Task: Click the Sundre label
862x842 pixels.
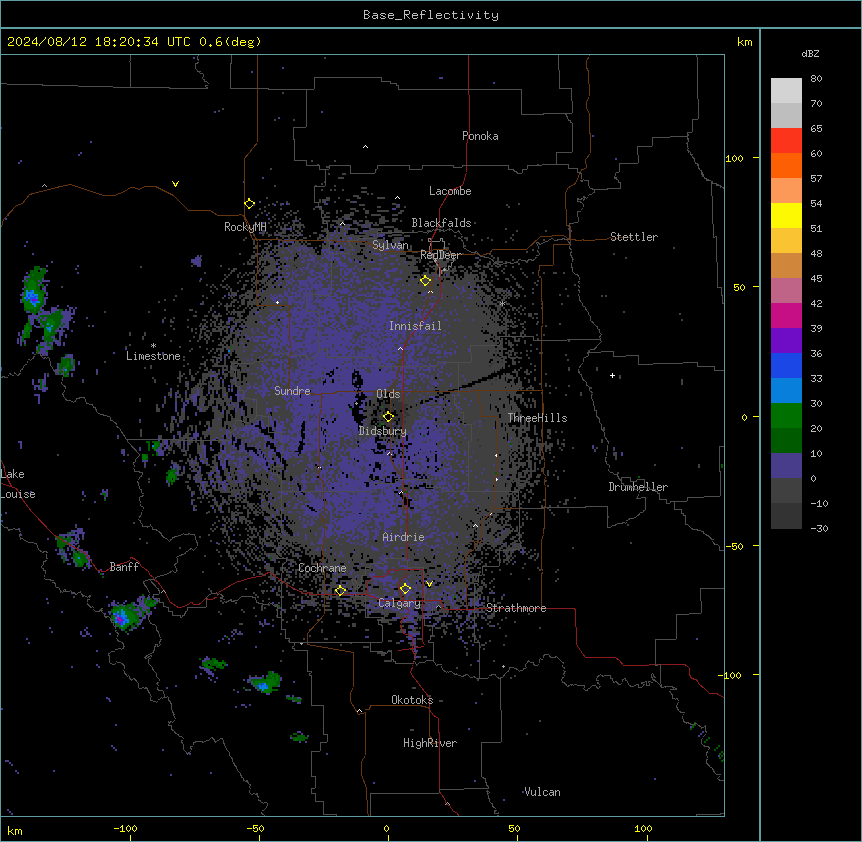Action: tap(292, 391)
